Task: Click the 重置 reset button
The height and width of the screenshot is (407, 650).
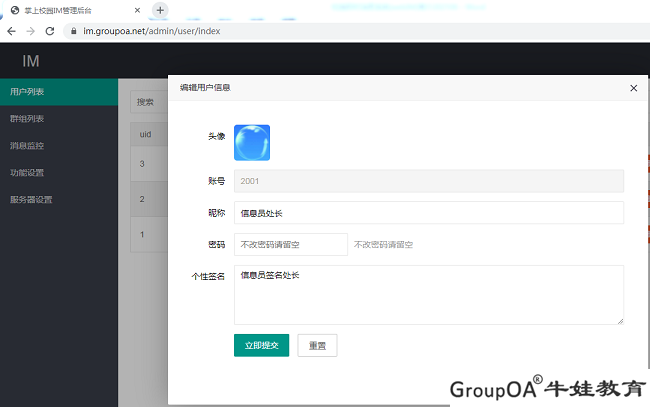Action: (317, 345)
